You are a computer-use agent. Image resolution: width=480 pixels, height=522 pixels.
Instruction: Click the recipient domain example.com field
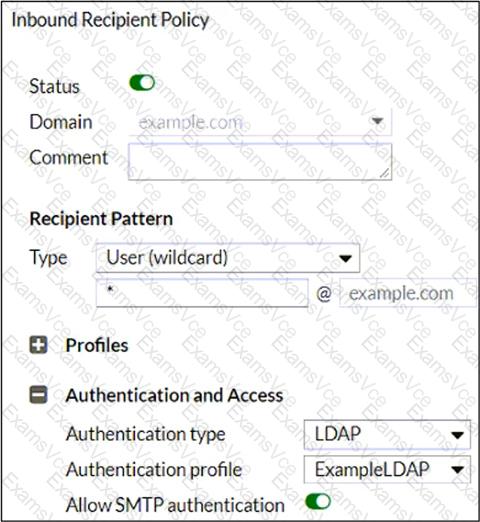[x=408, y=293]
